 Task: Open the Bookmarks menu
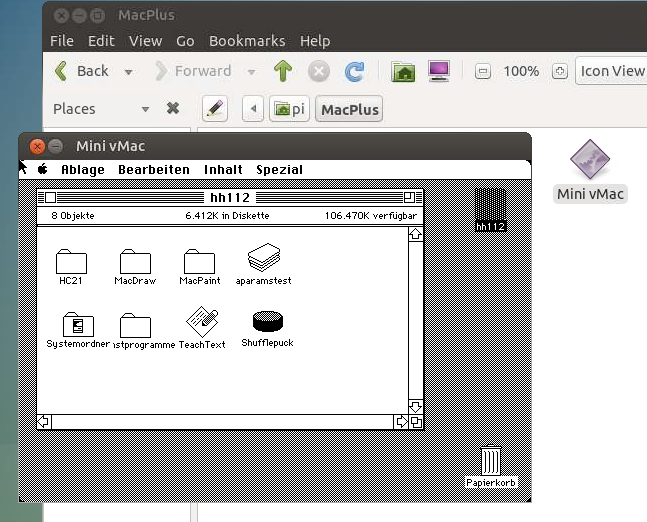247,41
